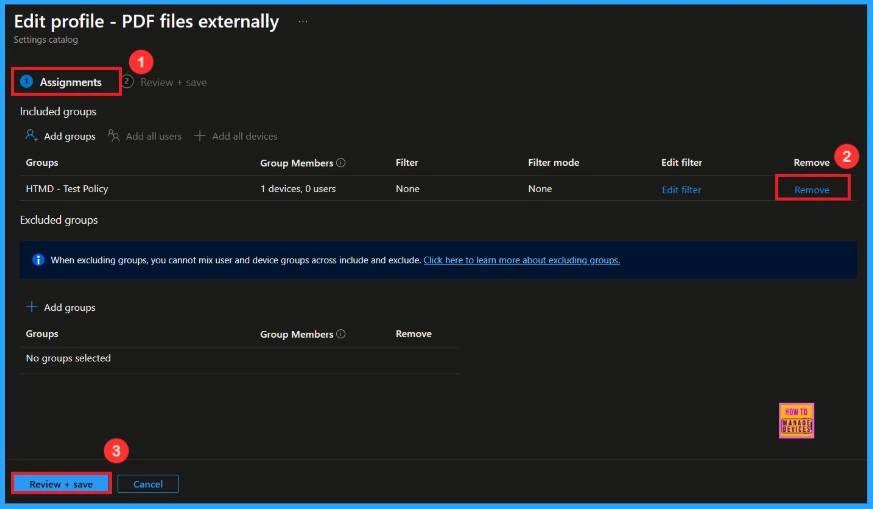Image resolution: width=873 pixels, height=509 pixels.
Task: Add groups under Excluded groups
Action: [x=60, y=307]
